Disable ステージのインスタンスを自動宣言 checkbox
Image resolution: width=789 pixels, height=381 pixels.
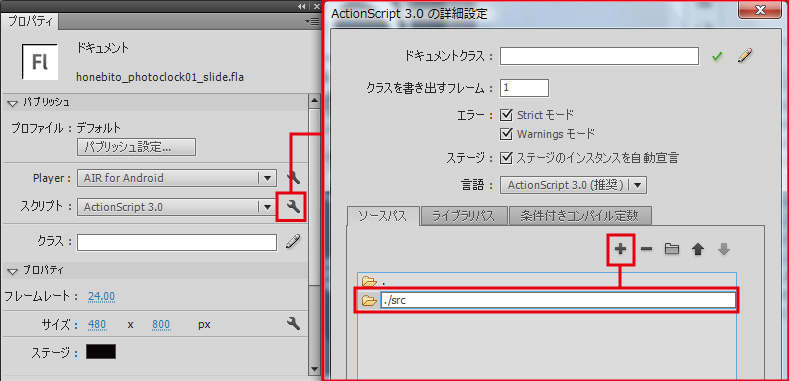coord(506,159)
